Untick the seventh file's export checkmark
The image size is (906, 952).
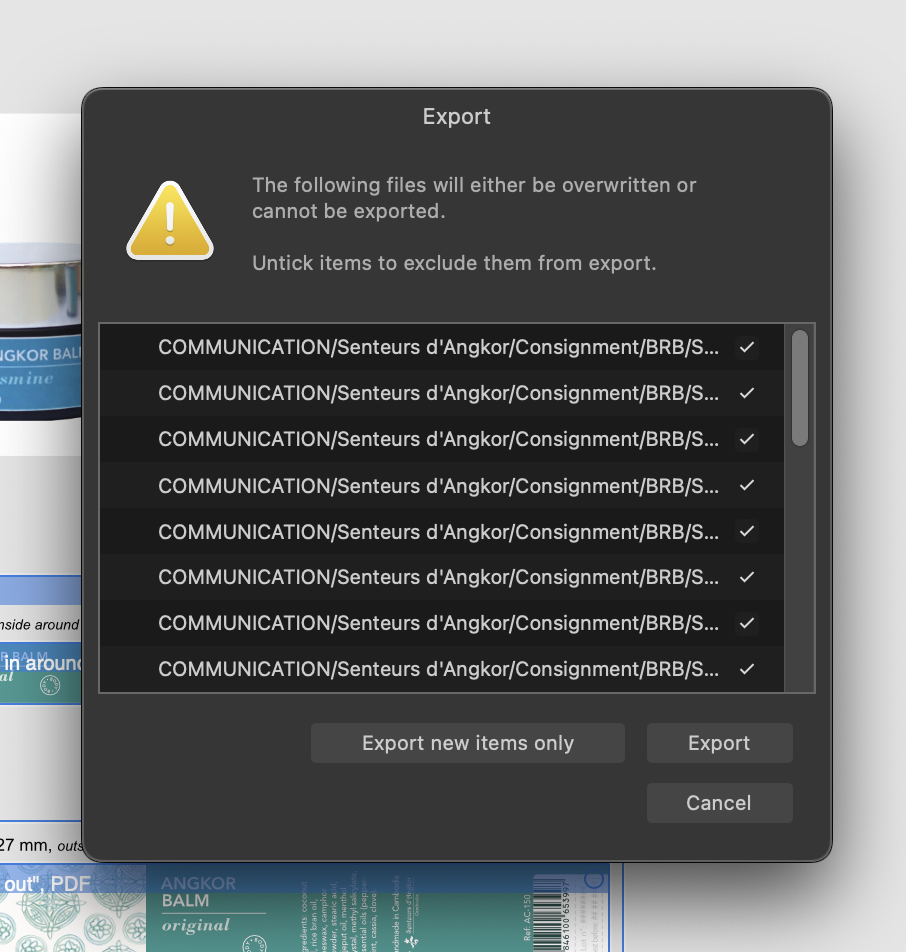[x=747, y=623]
